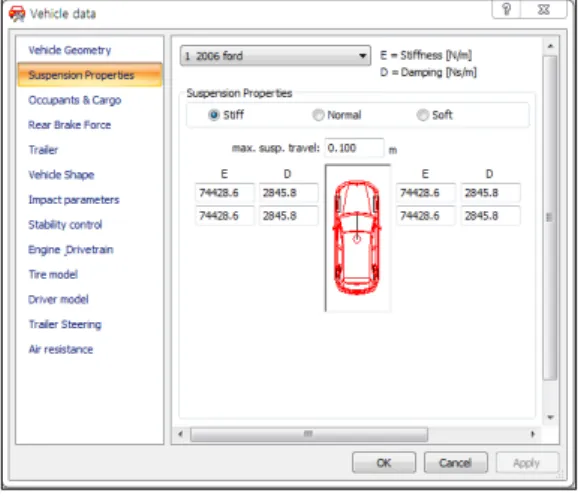
Task: Click the red car diagram preview
Action: click(357, 238)
